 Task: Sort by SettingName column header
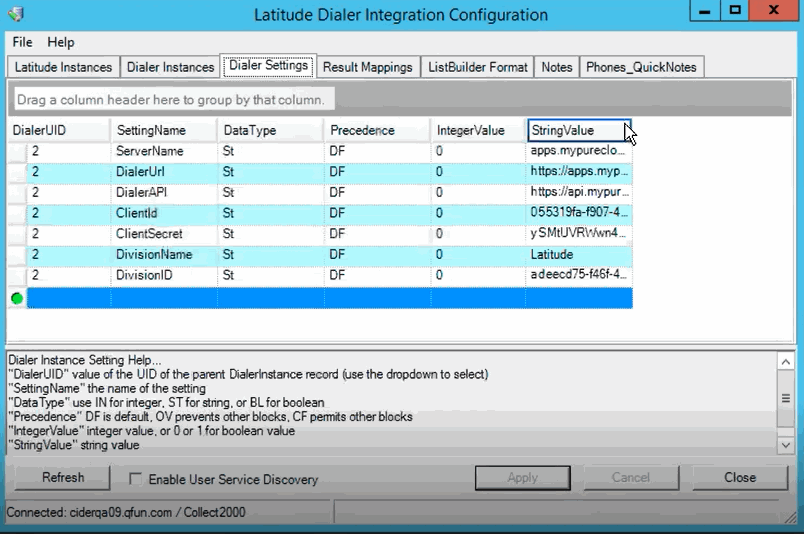click(164, 130)
